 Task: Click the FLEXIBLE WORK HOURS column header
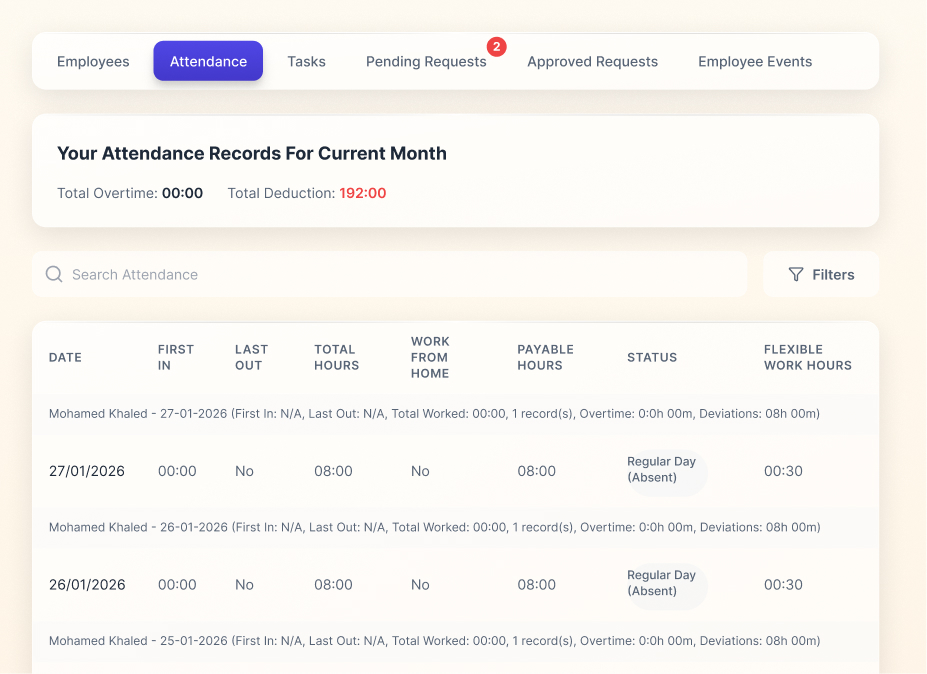[x=808, y=357]
